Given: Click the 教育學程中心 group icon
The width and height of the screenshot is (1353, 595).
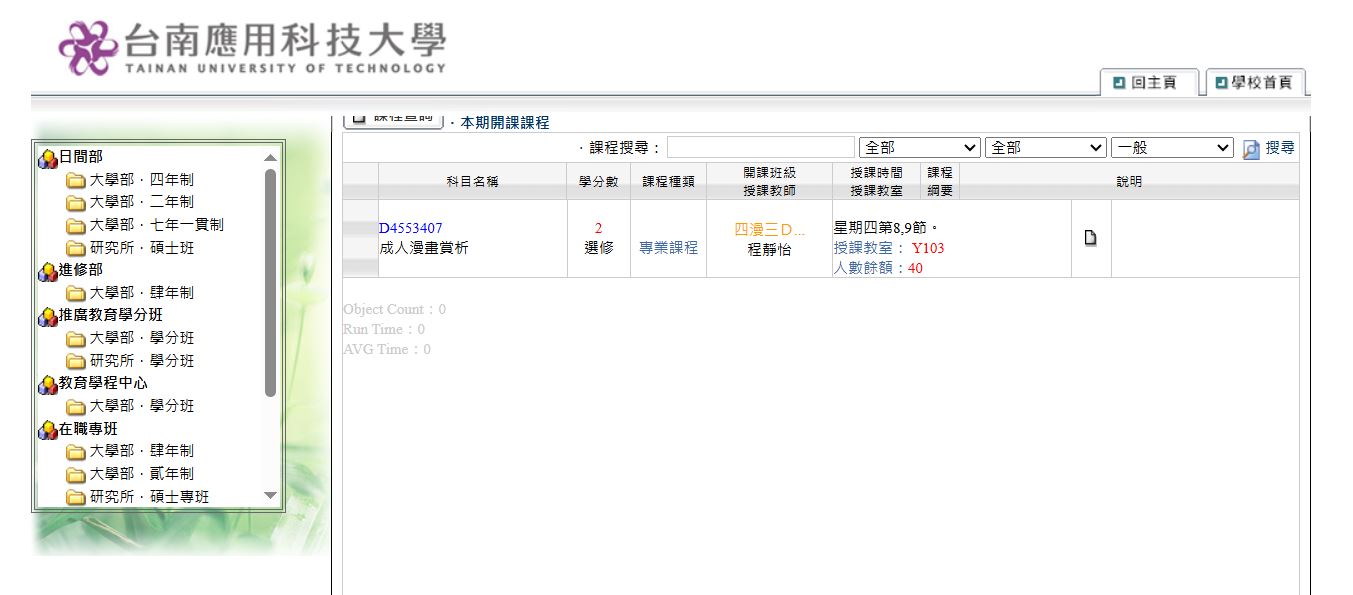Looking at the screenshot, I should [47, 384].
